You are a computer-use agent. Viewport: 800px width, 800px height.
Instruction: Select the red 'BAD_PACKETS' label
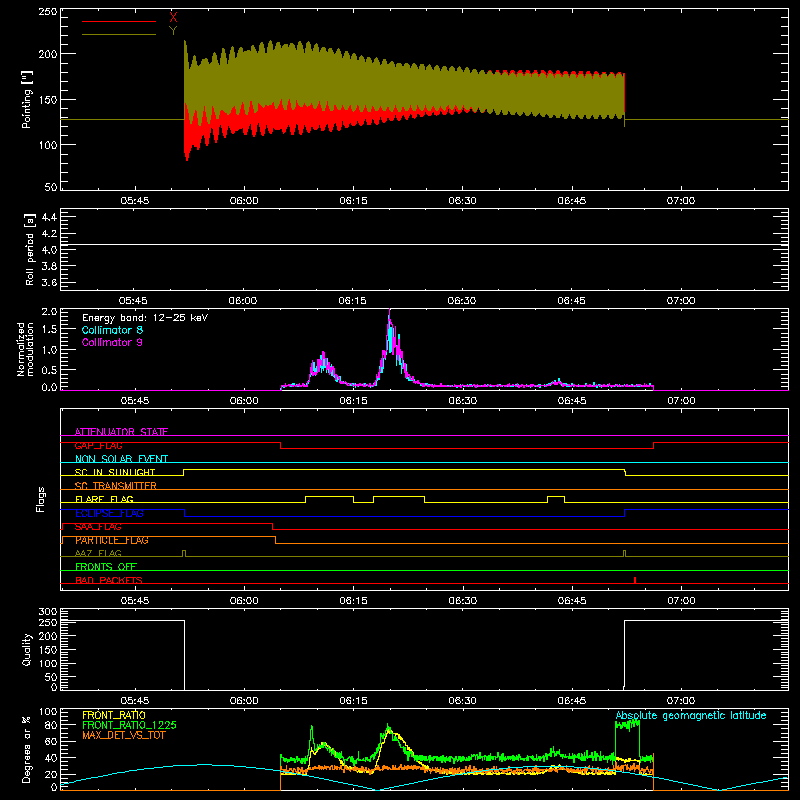point(109,580)
